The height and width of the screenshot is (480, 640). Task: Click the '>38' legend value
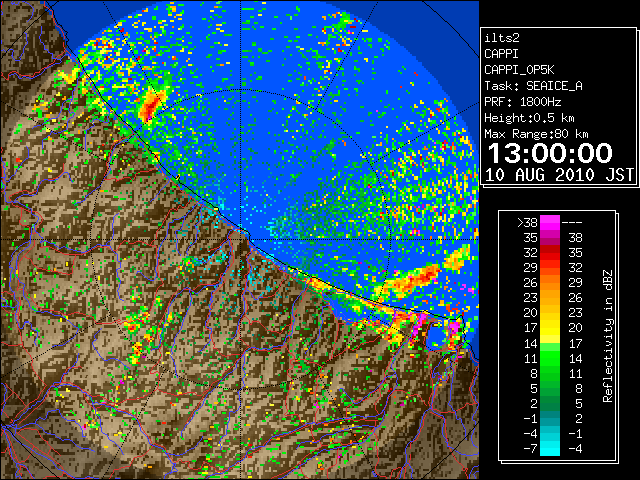527,223
